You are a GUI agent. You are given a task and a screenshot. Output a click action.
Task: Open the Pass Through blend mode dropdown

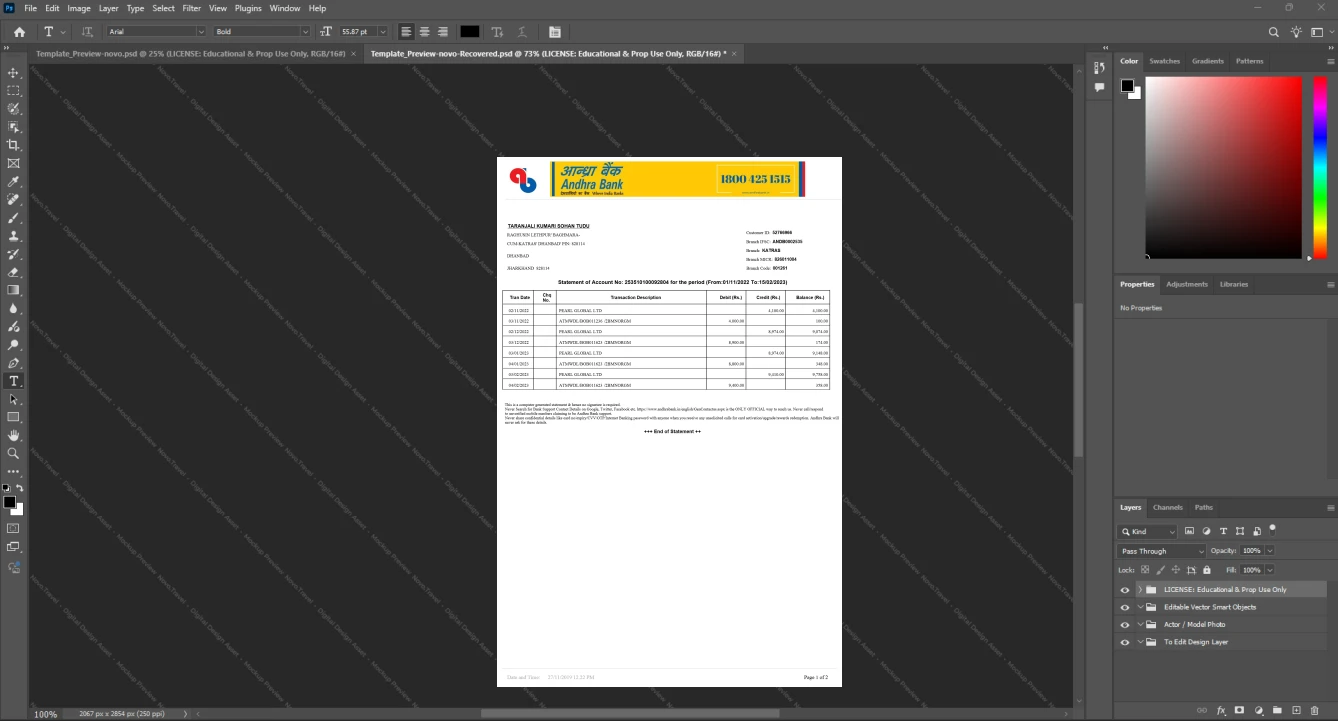point(1162,551)
